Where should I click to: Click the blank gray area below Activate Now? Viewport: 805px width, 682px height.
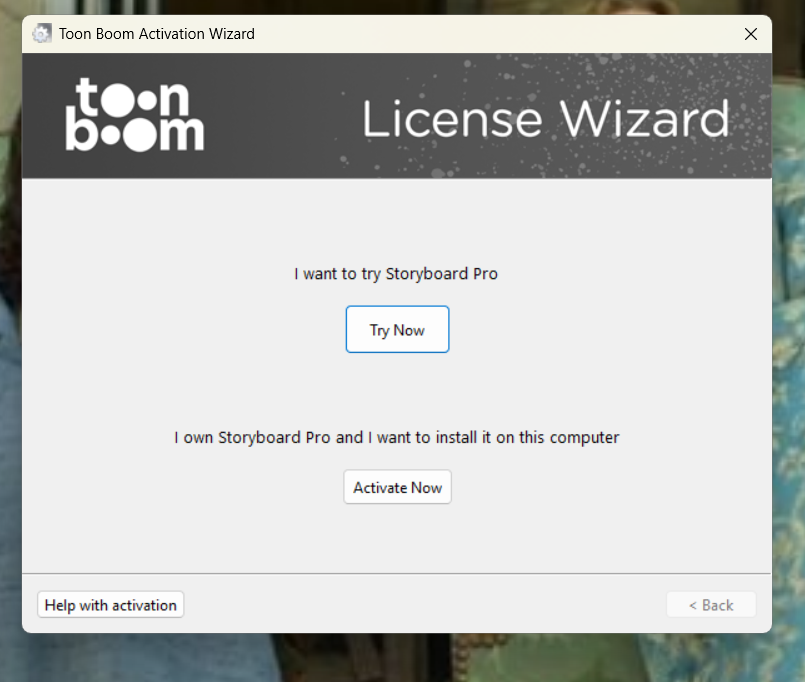click(396, 537)
